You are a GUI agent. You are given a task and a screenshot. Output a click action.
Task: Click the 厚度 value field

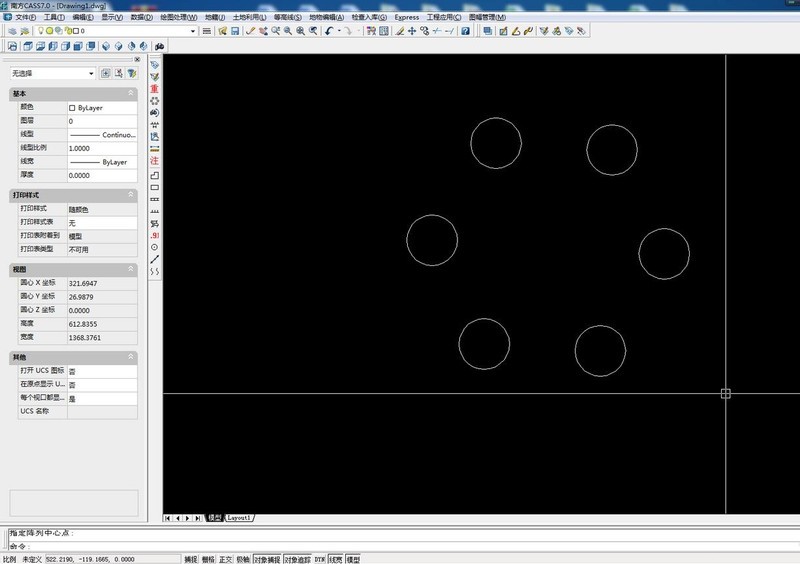(x=102, y=175)
